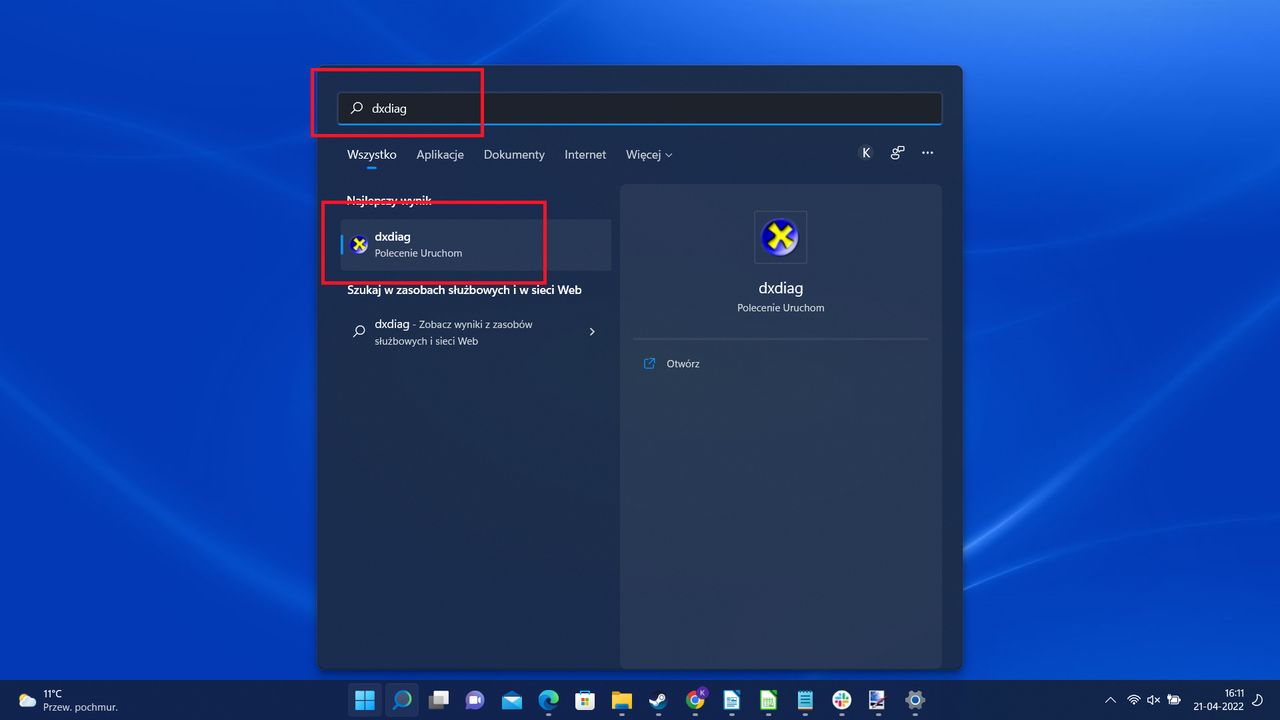Toggle the night light moon icon
The height and width of the screenshot is (720, 1280).
tap(1257, 700)
